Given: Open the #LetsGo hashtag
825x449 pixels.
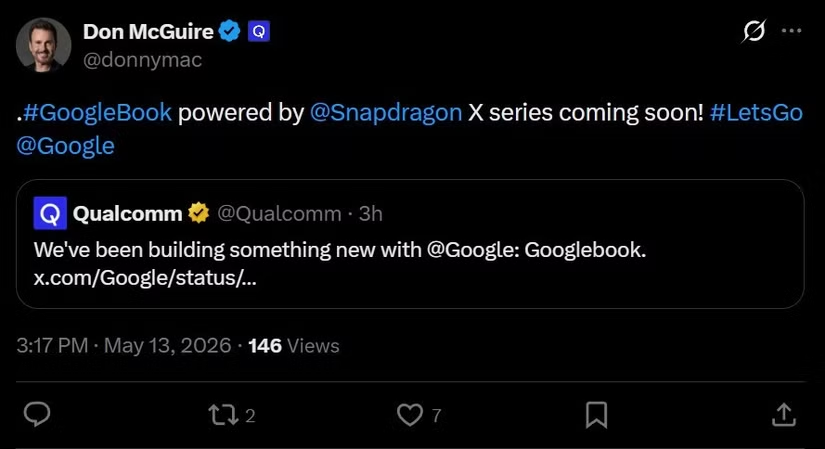Looking at the screenshot, I should 756,113.
